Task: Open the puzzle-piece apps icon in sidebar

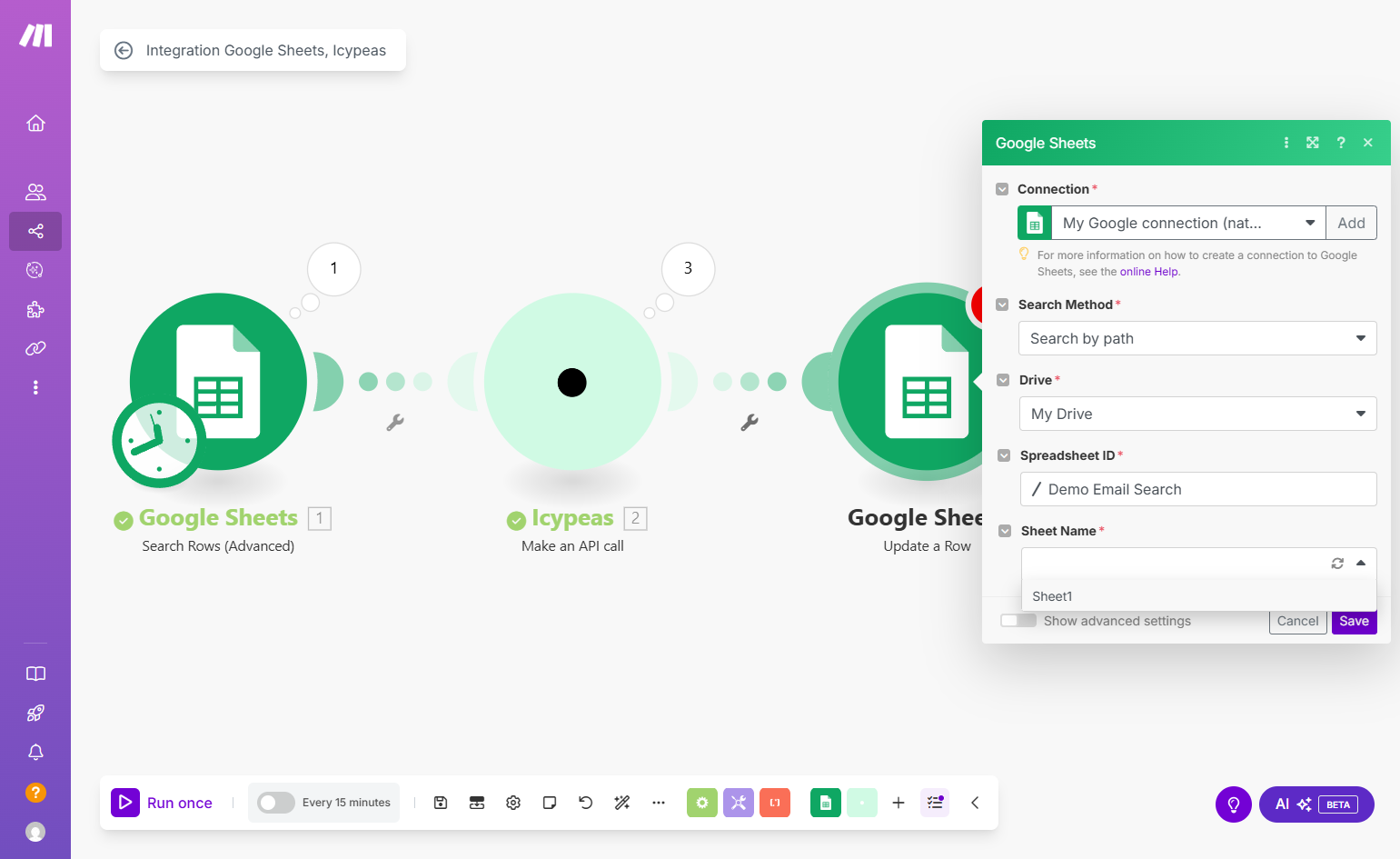Action: click(35, 309)
